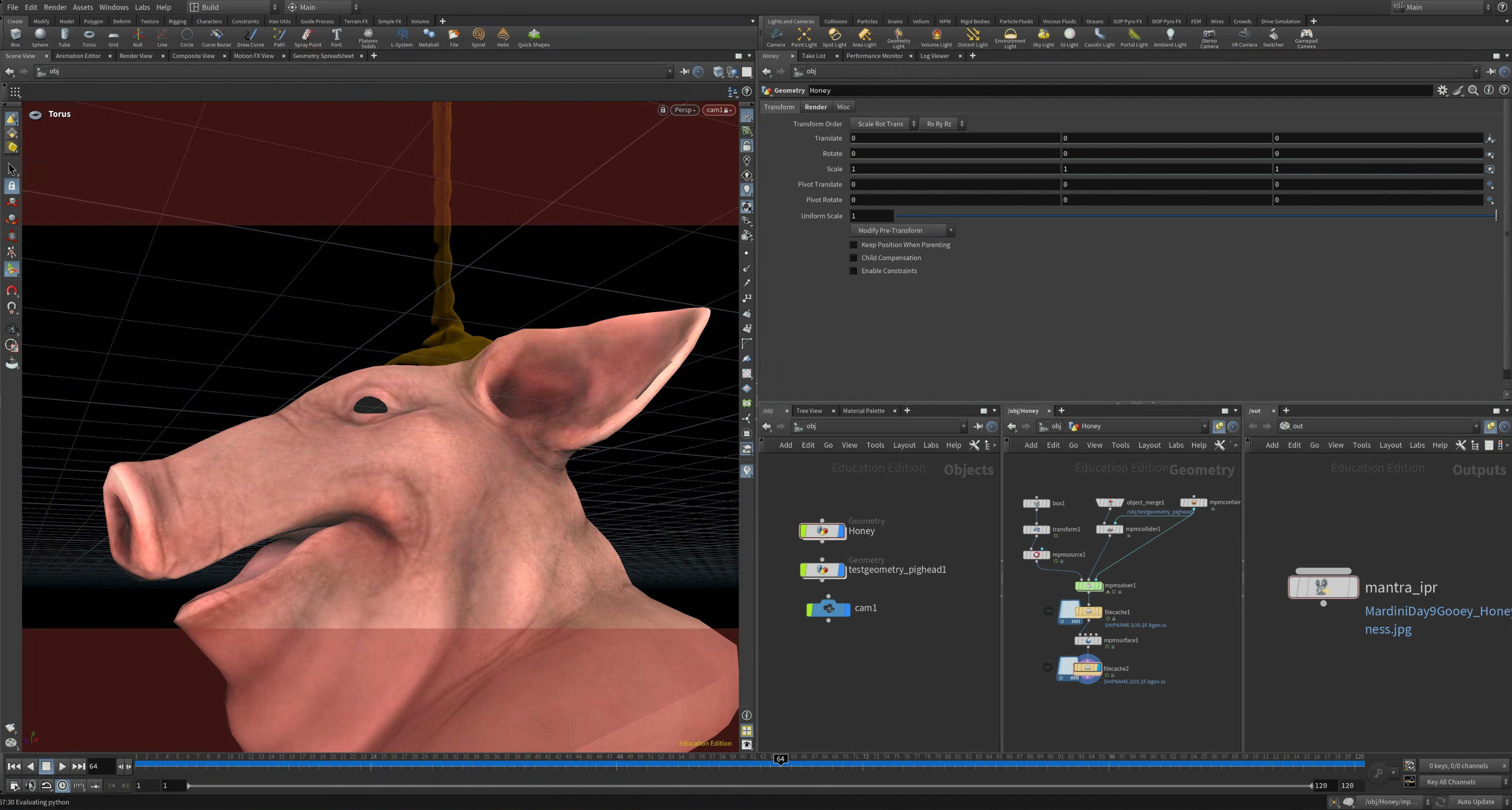Click the Translate X input field
This screenshot has height=810, width=1512.
(955, 139)
